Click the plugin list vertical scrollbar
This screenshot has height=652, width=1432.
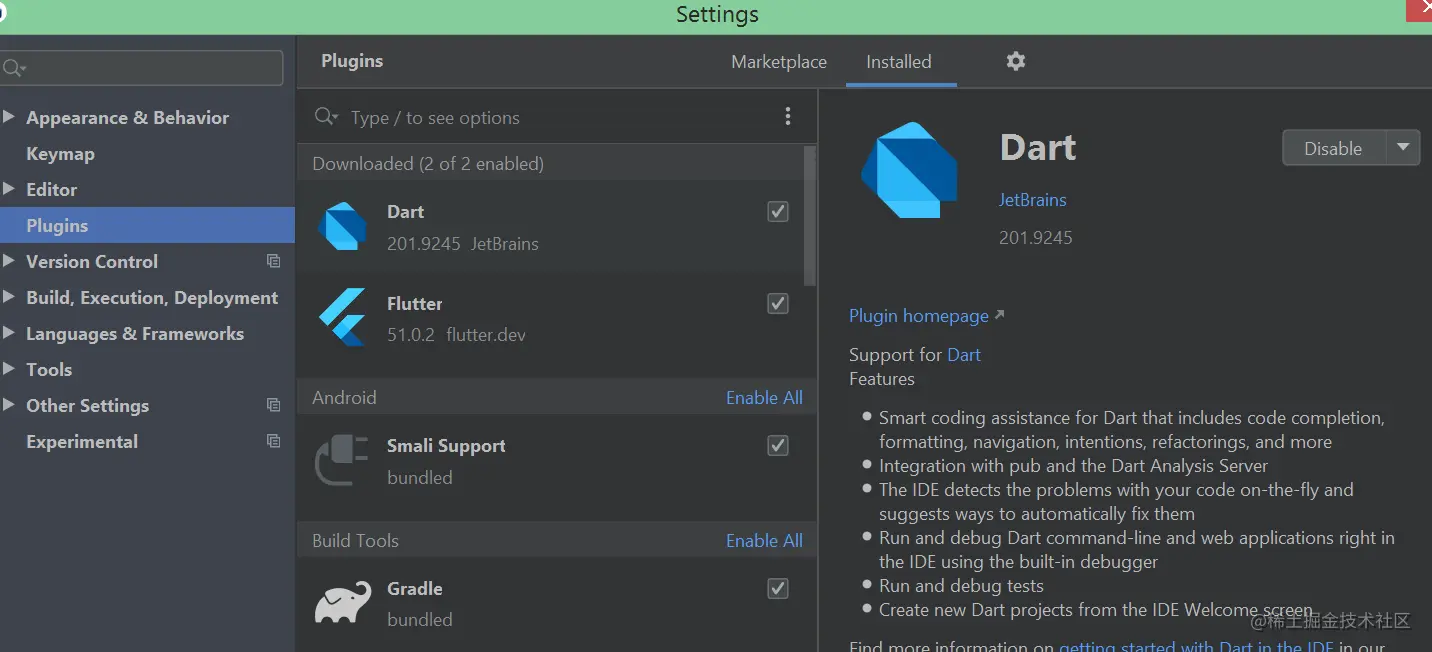(x=810, y=215)
